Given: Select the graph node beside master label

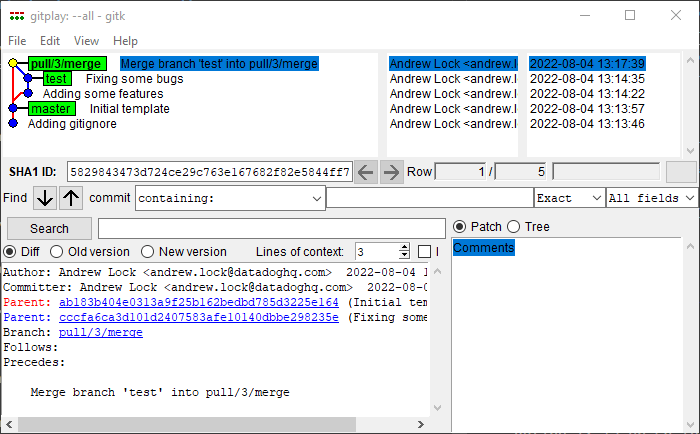Looking at the screenshot, I should click(13, 108).
